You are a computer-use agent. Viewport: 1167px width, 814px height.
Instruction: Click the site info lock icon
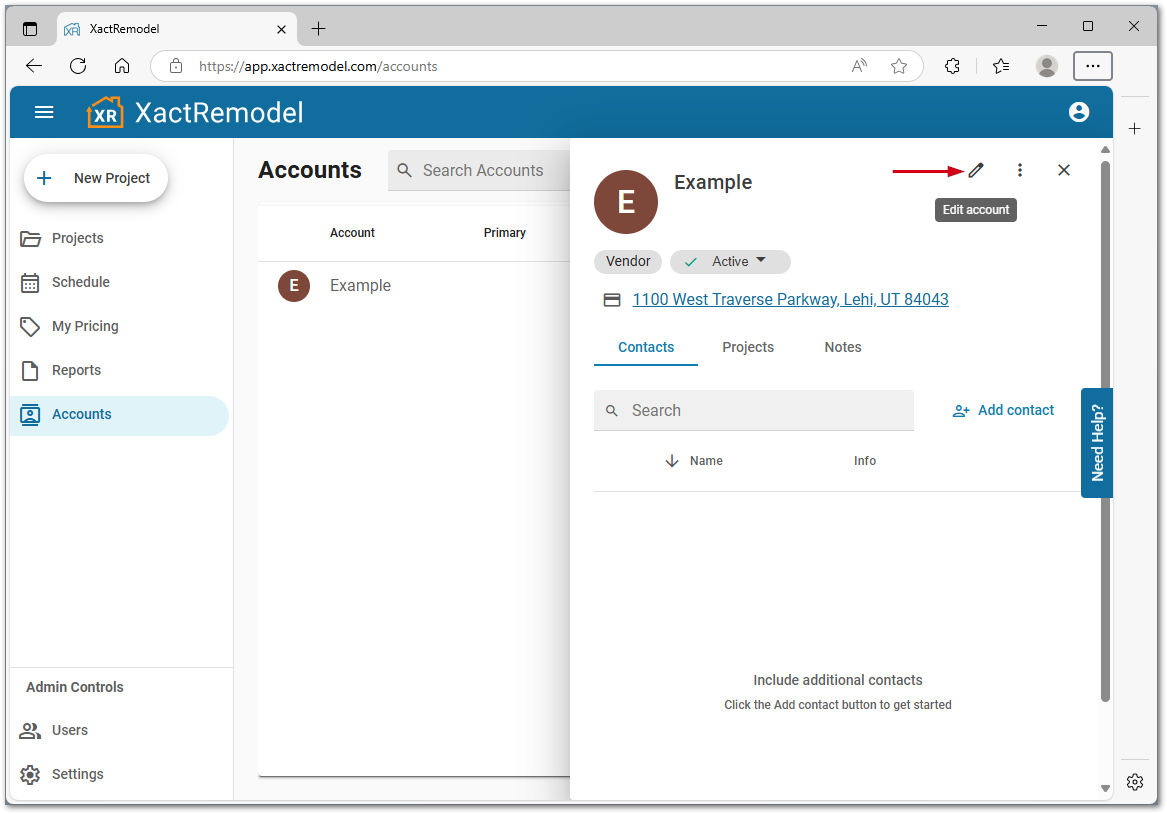(x=176, y=66)
